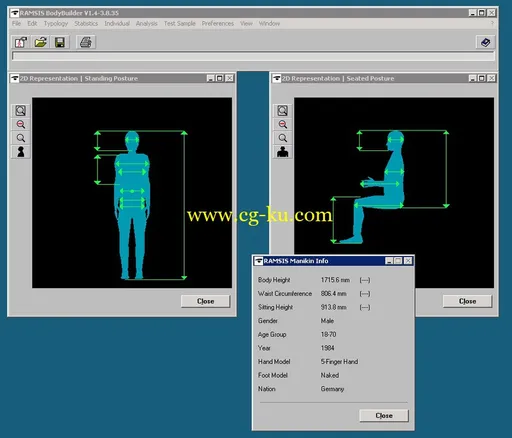Close Manikin Info dialog via title X
Image resolution: width=512 pixels, height=438 pixels.
coord(408,261)
